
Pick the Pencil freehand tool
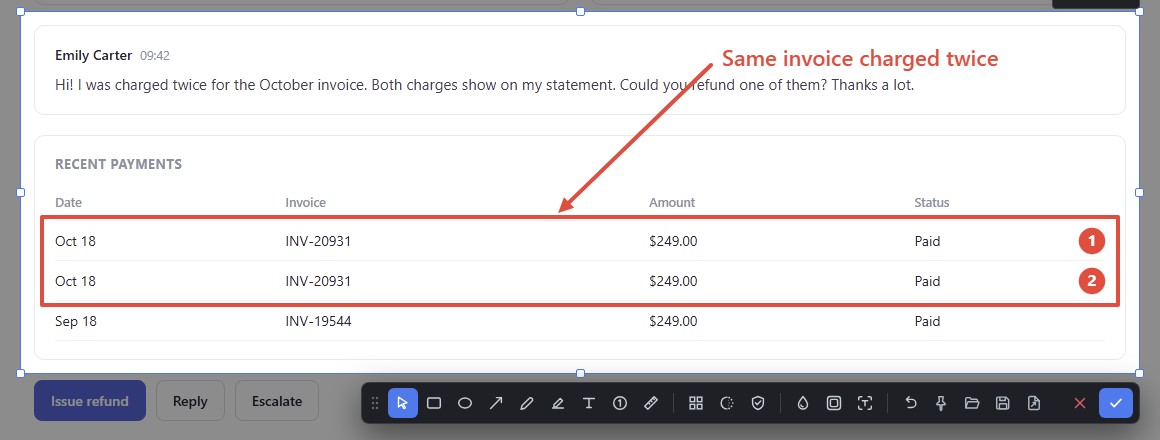[527, 403]
